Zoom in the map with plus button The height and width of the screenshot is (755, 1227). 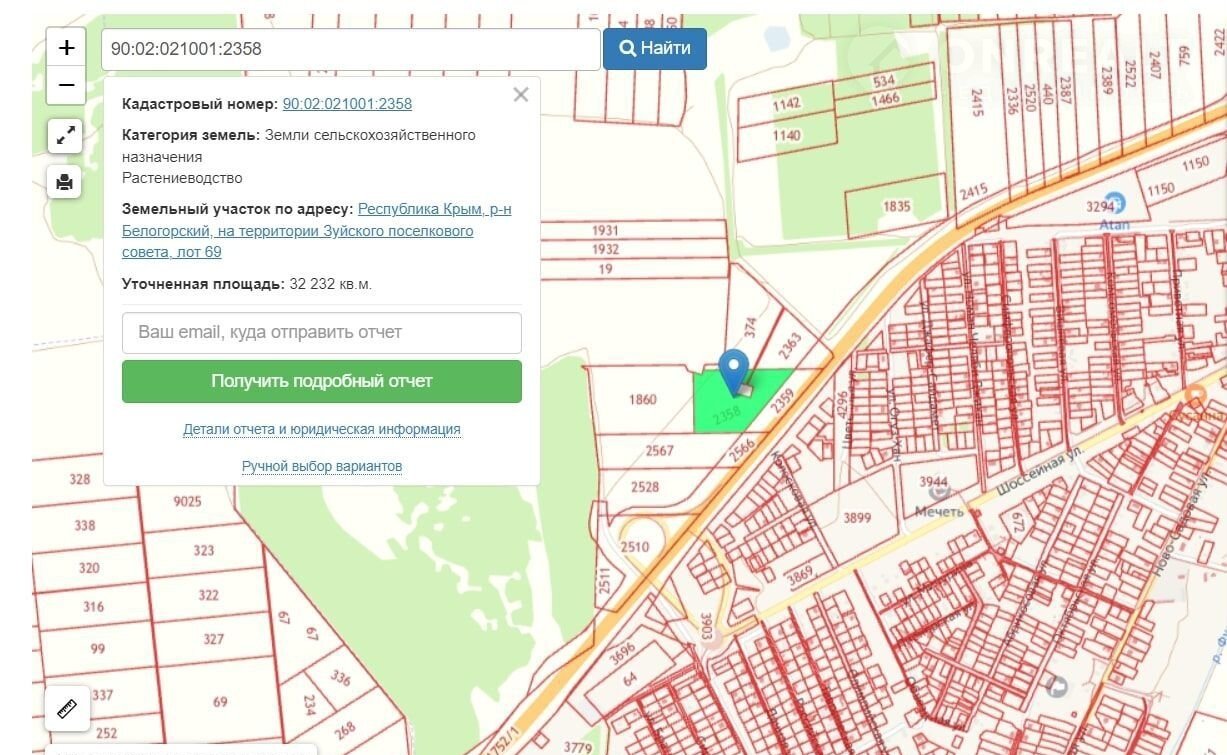coord(66,47)
